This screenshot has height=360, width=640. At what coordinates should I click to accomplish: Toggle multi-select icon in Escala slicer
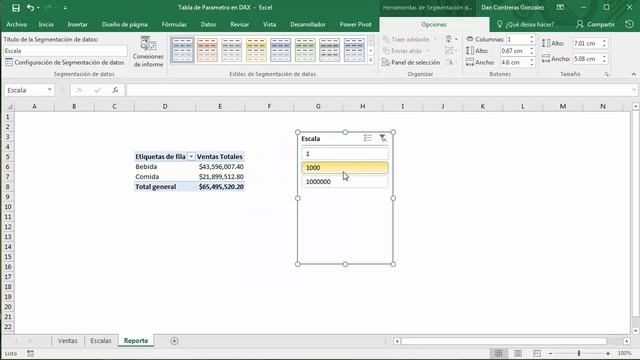(x=367, y=138)
